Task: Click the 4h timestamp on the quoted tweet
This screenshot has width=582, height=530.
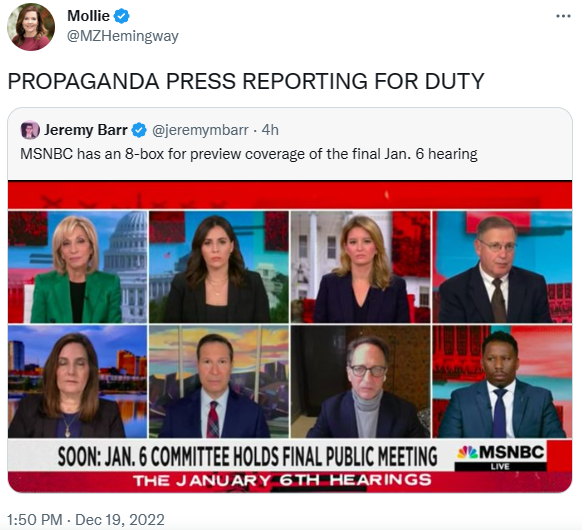Action: click(270, 130)
